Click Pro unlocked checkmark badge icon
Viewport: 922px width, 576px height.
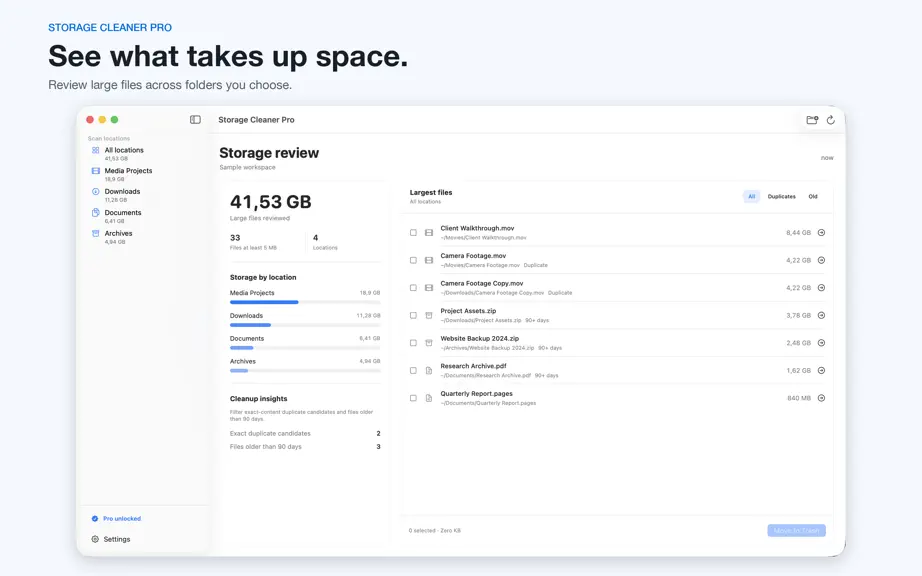pyautogui.click(x=95, y=518)
